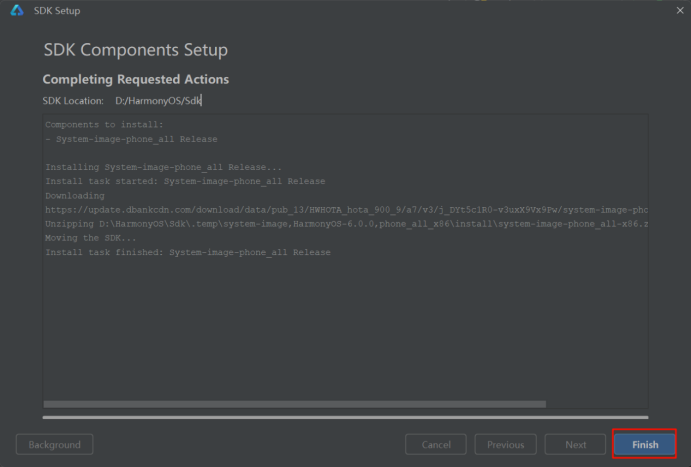
Task: Go back with the Previous button
Action: click(x=505, y=445)
